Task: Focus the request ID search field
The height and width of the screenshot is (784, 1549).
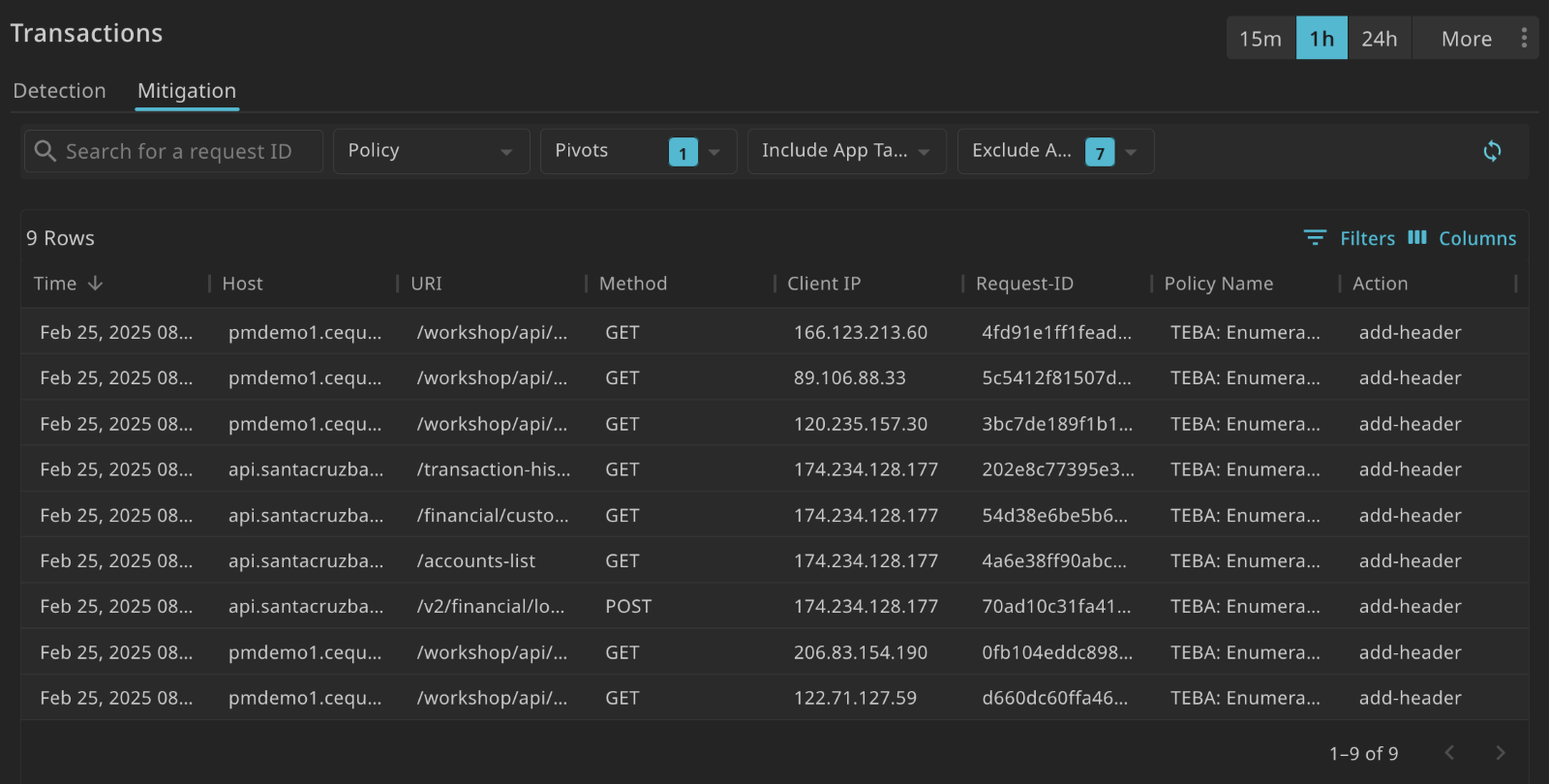Action: coord(173,151)
